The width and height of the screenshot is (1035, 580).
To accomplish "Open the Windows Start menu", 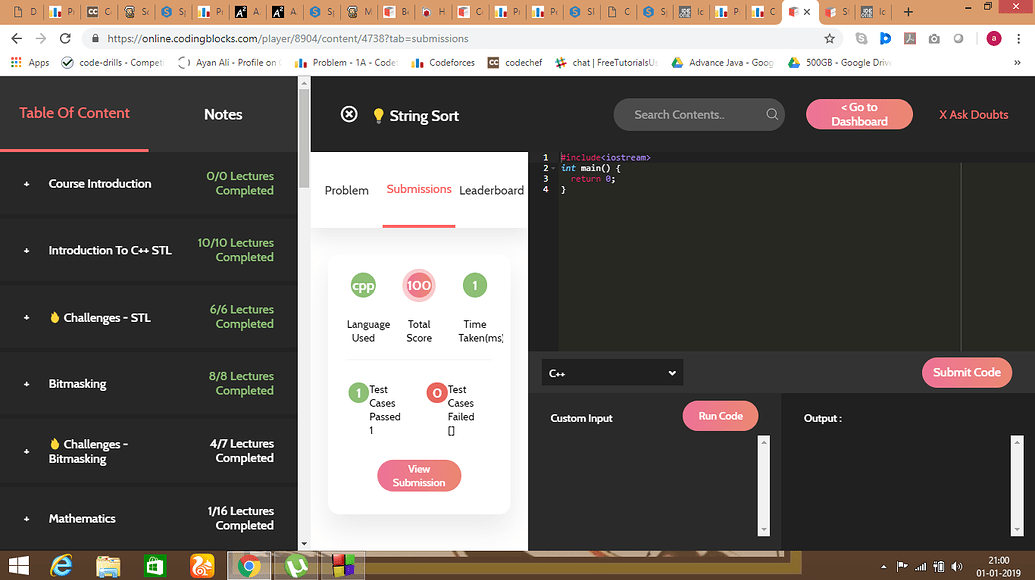I will (x=17, y=565).
